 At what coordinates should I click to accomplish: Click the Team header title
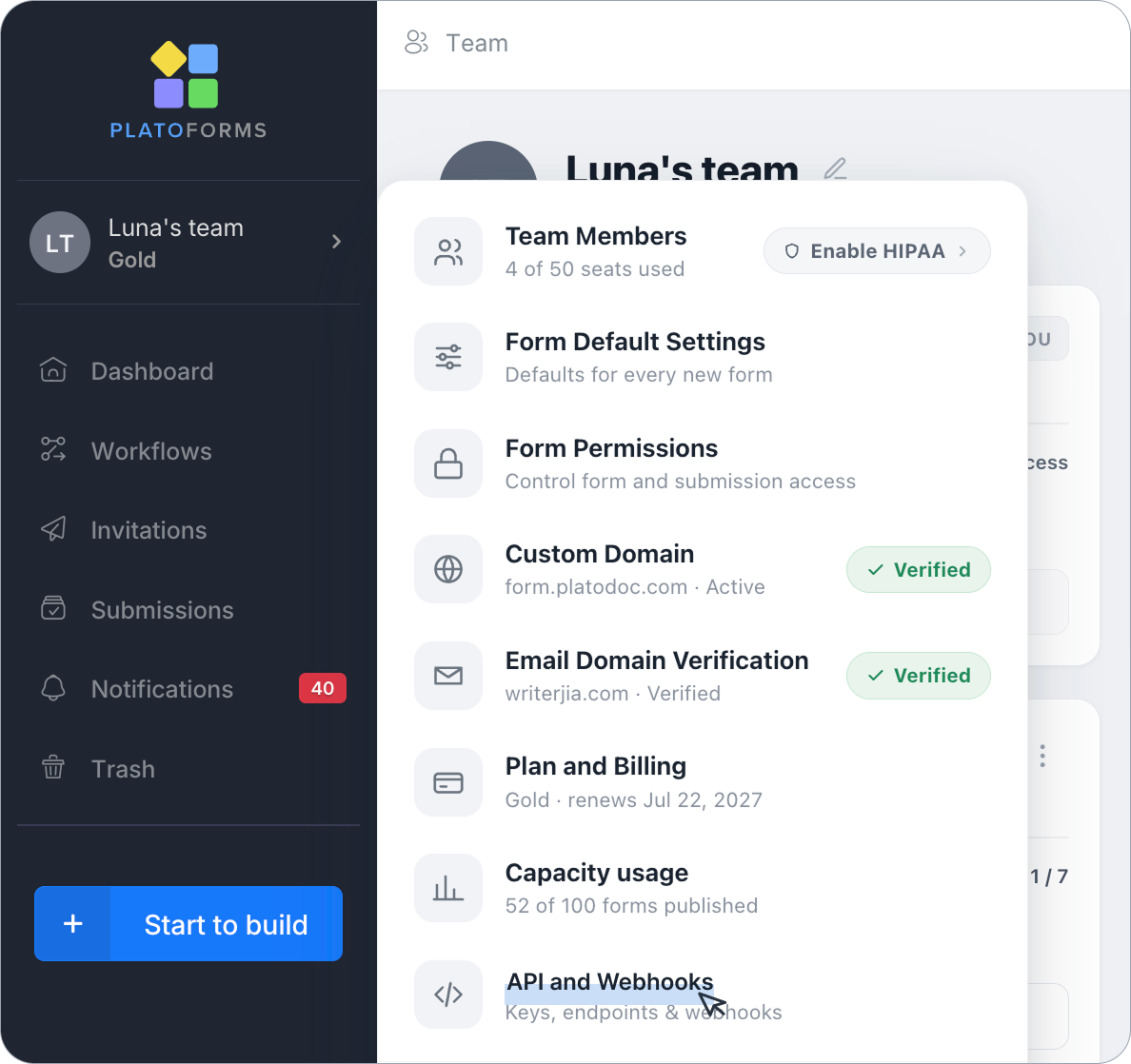(x=477, y=43)
